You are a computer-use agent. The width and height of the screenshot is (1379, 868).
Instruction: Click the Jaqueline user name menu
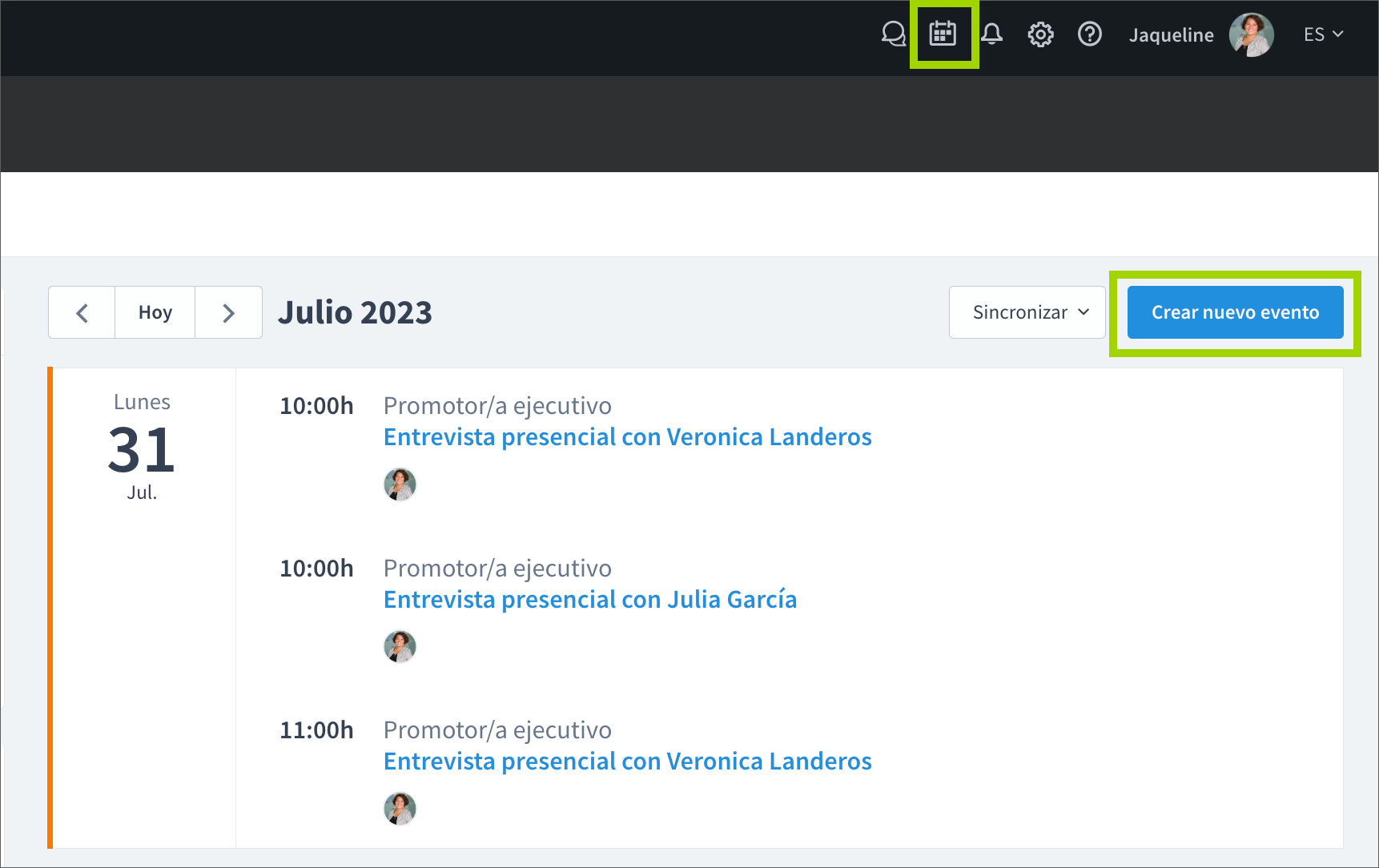pos(1171,35)
